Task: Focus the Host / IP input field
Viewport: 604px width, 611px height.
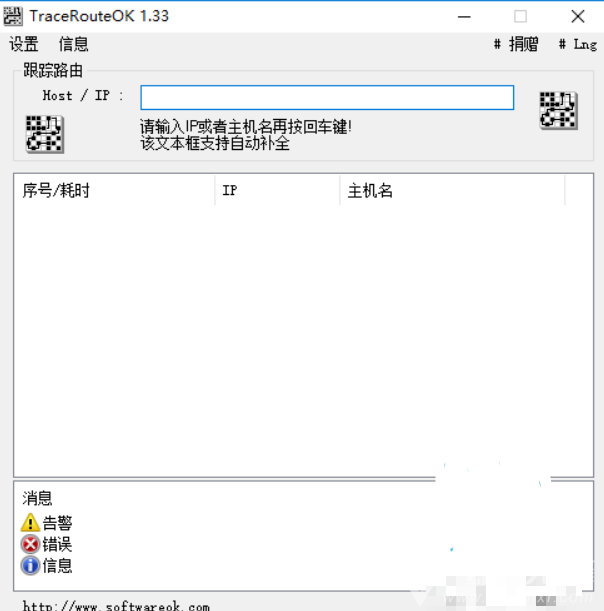Action: pyautogui.click(x=327, y=97)
